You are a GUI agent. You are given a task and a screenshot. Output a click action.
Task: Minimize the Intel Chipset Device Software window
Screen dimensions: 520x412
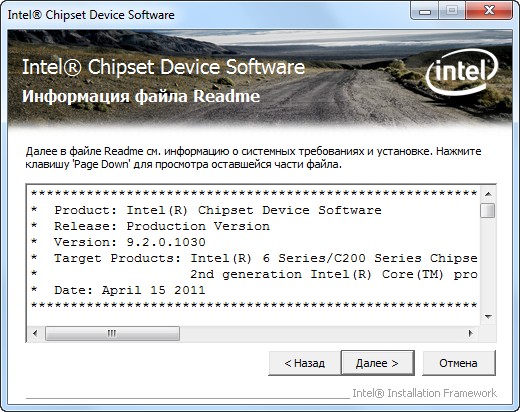425,11
